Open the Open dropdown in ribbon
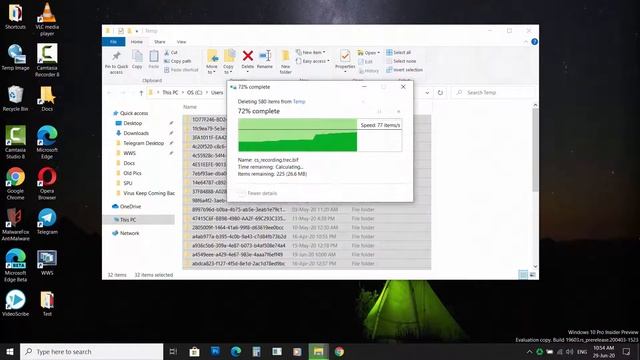 369,53
